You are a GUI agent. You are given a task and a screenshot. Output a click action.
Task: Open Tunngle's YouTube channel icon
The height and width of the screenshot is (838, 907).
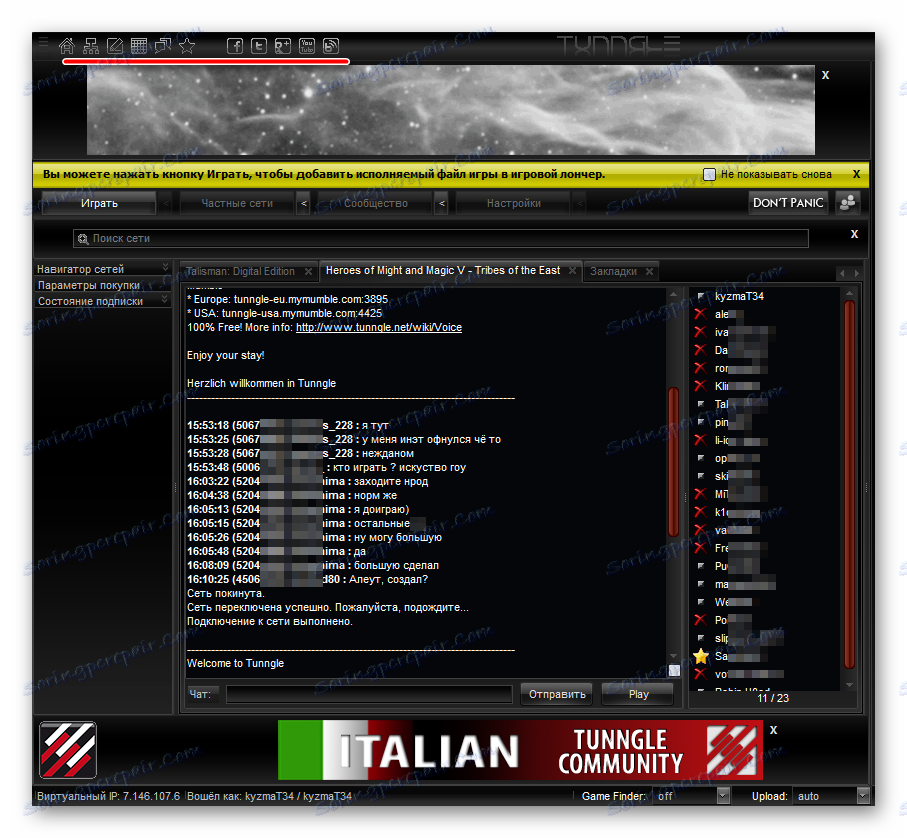click(x=307, y=46)
